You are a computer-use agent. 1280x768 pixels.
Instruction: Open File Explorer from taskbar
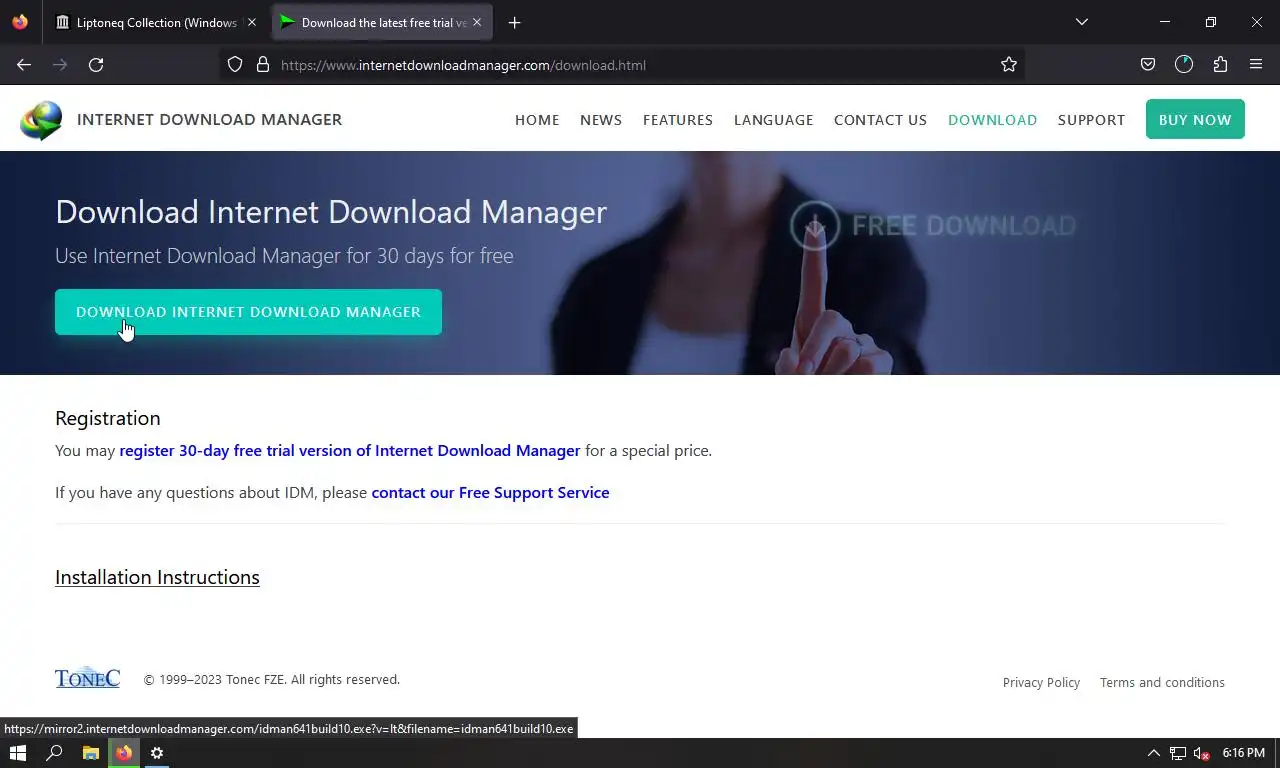point(90,753)
